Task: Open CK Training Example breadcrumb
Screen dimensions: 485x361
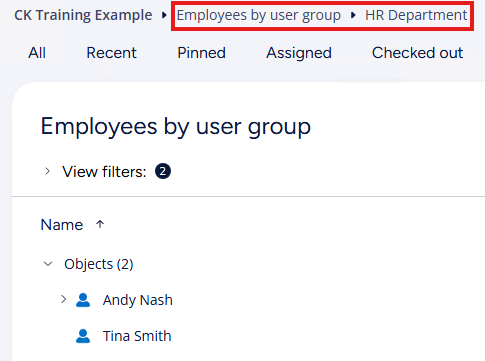Action: click(x=83, y=15)
